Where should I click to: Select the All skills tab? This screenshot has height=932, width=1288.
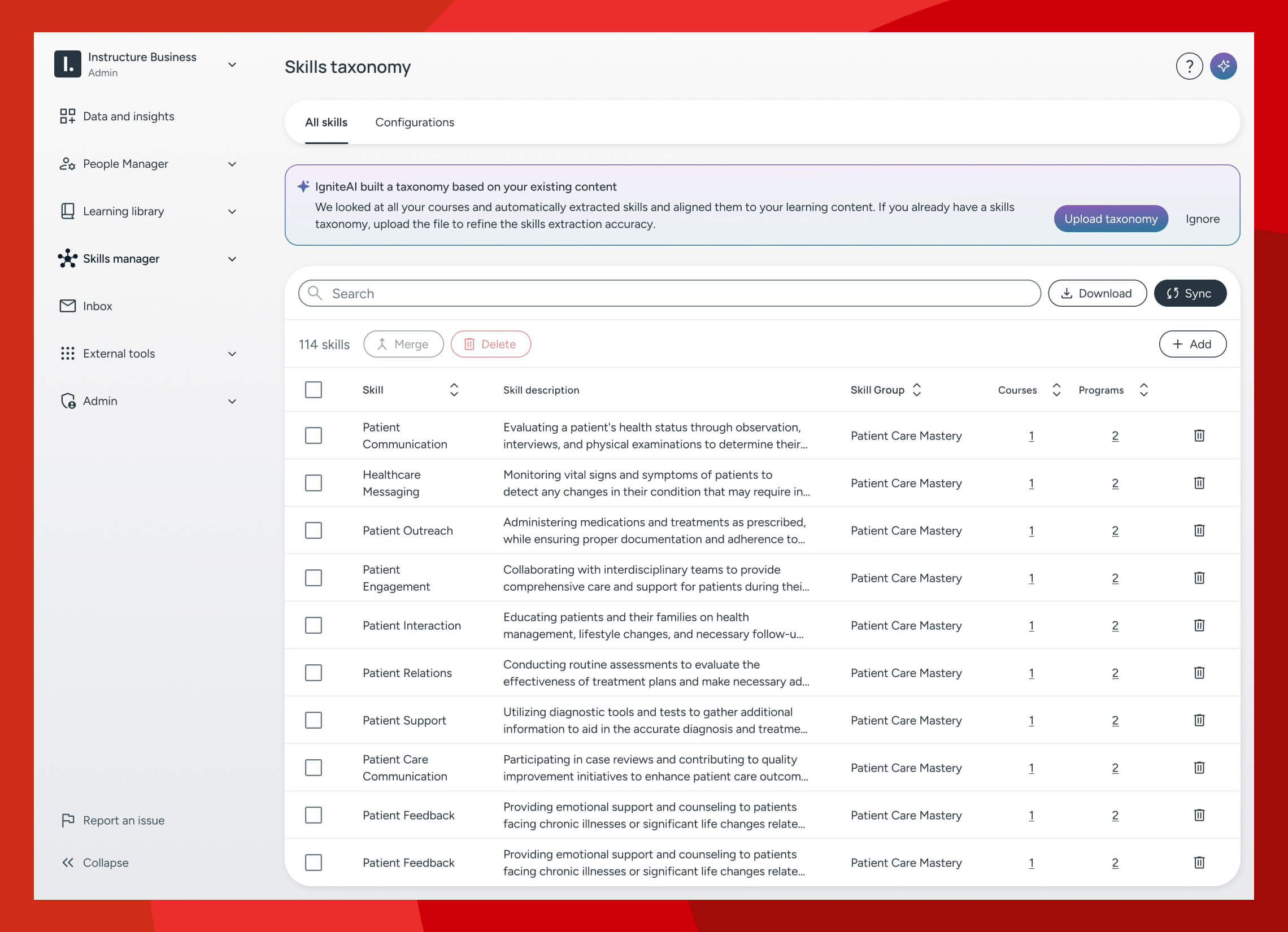tap(326, 123)
